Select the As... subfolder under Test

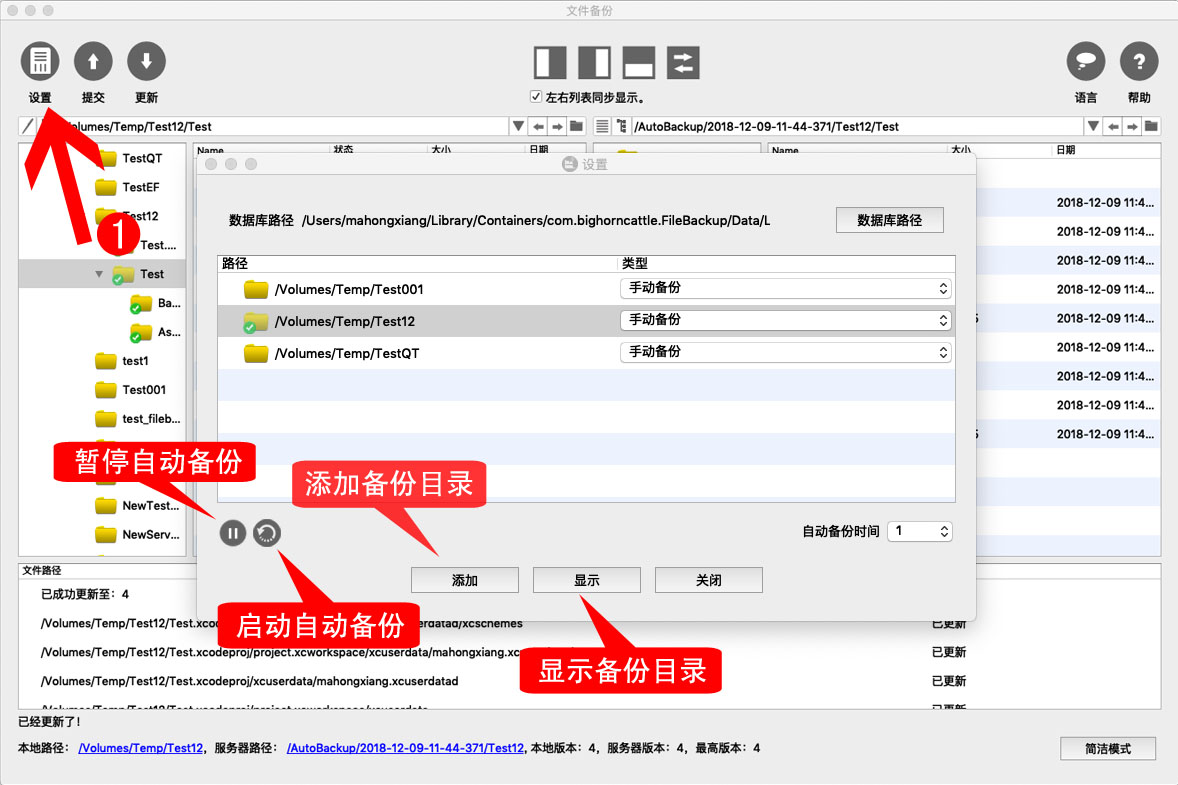(x=156, y=332)
